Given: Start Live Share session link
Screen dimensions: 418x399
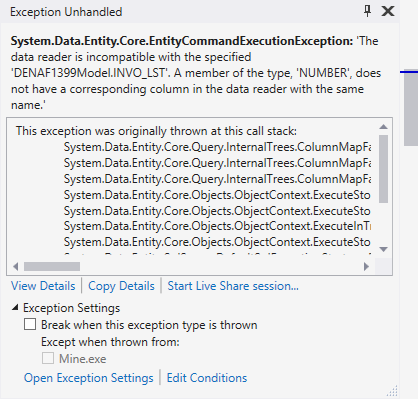Looking at the screenshot, I should click(x=233, y=286).
